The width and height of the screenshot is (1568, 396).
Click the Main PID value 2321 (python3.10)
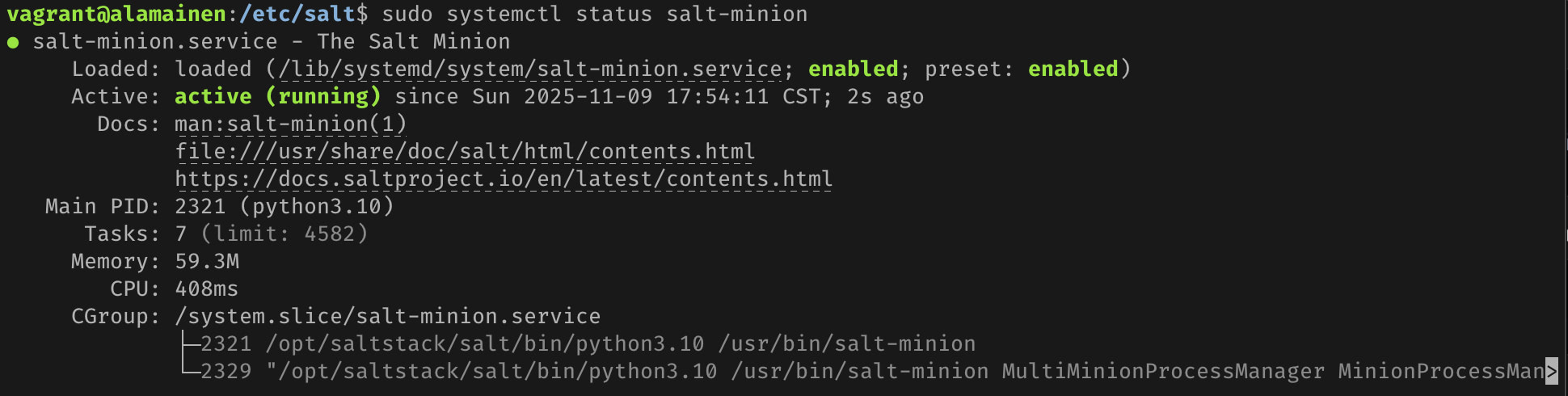(284, 207)
